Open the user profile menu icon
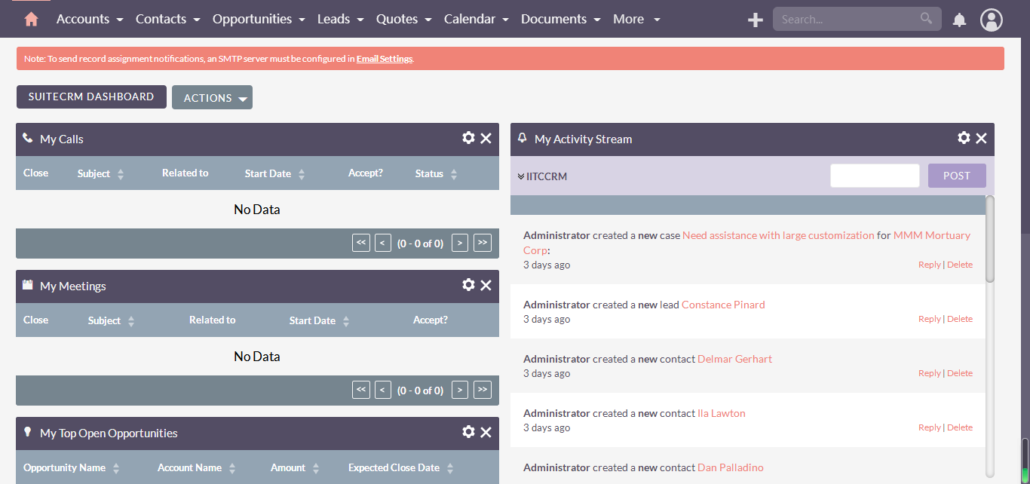 pos(991,19)
